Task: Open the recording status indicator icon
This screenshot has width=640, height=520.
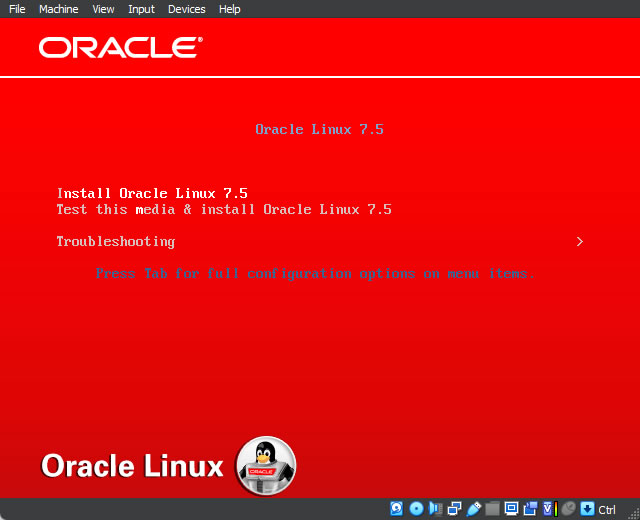Action: click(530, 509)
